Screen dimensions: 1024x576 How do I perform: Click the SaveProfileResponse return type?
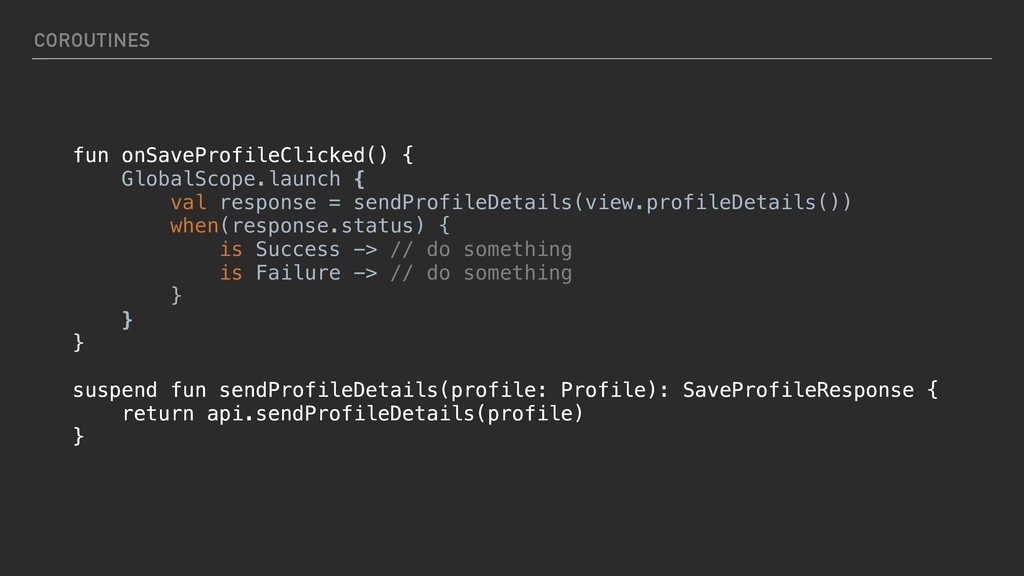[x=797, y=389]
